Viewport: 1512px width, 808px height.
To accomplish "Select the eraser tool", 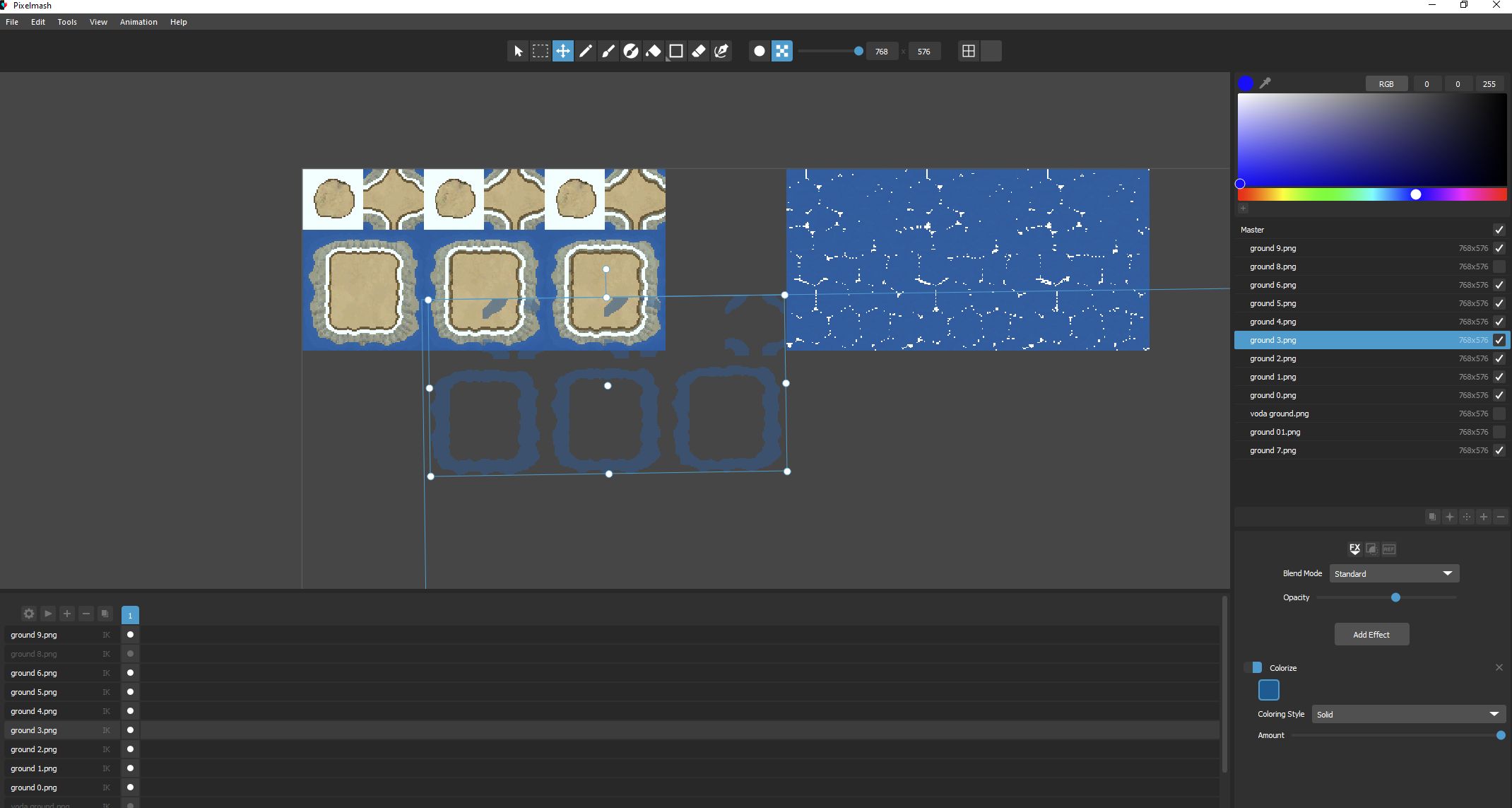I will coord(699,51).
